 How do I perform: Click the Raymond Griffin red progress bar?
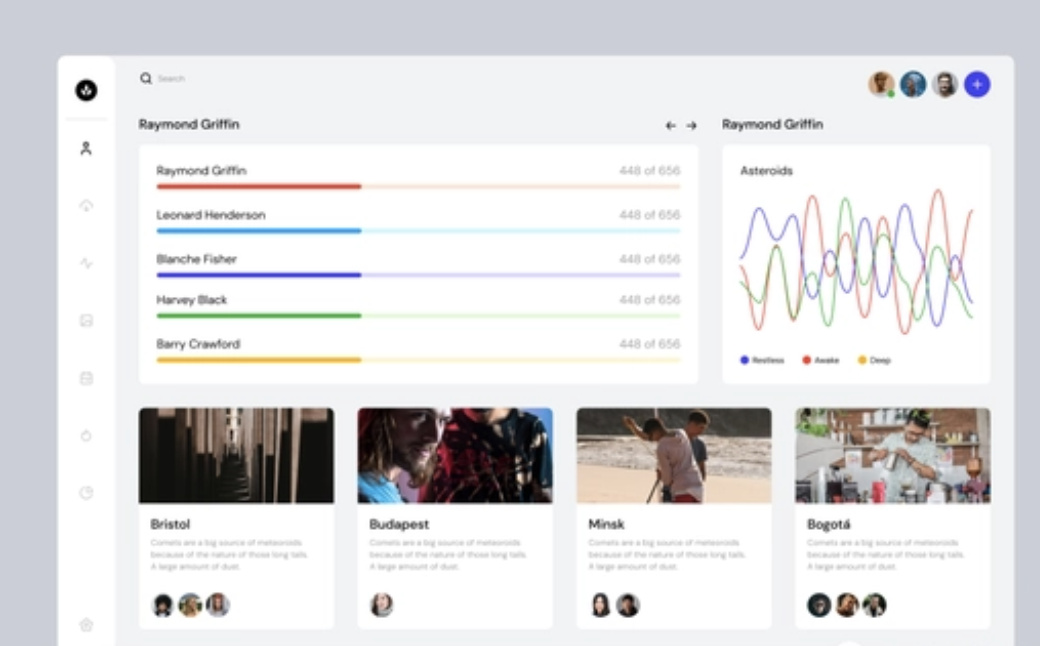[419, 186]
